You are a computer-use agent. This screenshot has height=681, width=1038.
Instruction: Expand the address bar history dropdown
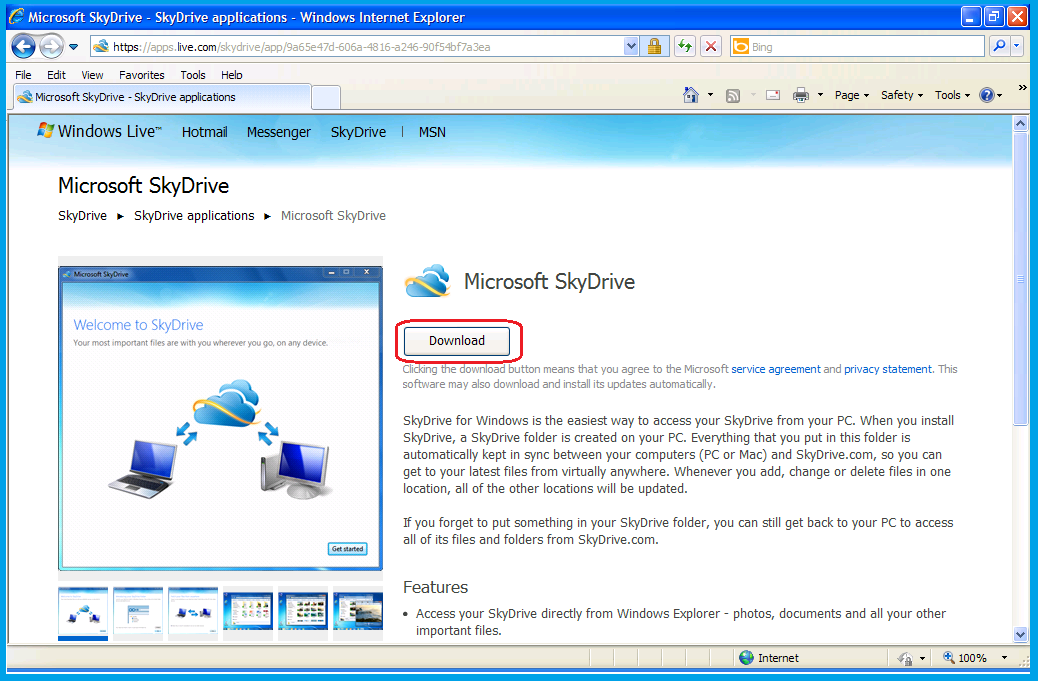tap(632, 46)
